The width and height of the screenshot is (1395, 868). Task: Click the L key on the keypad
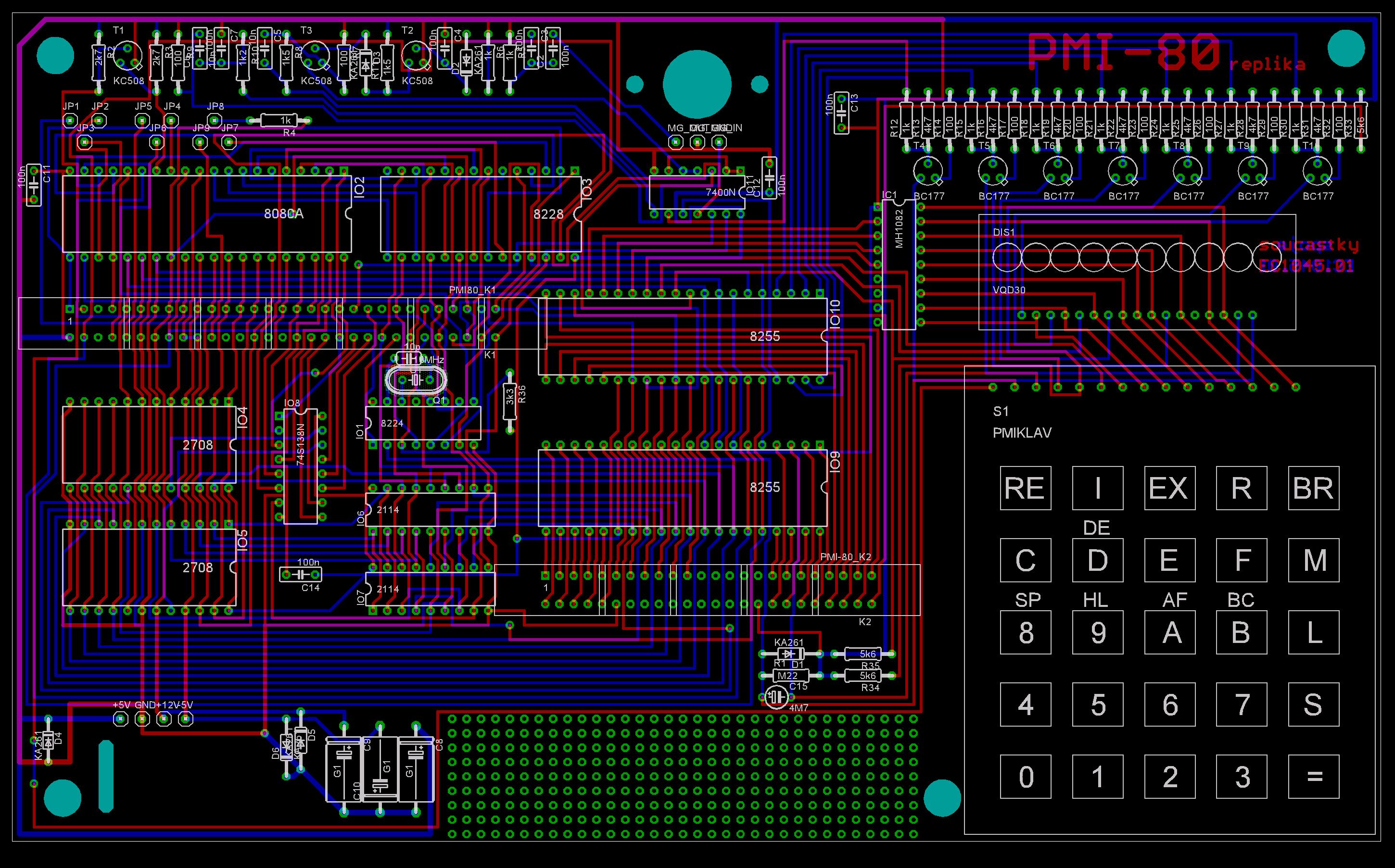point(1314,633)
